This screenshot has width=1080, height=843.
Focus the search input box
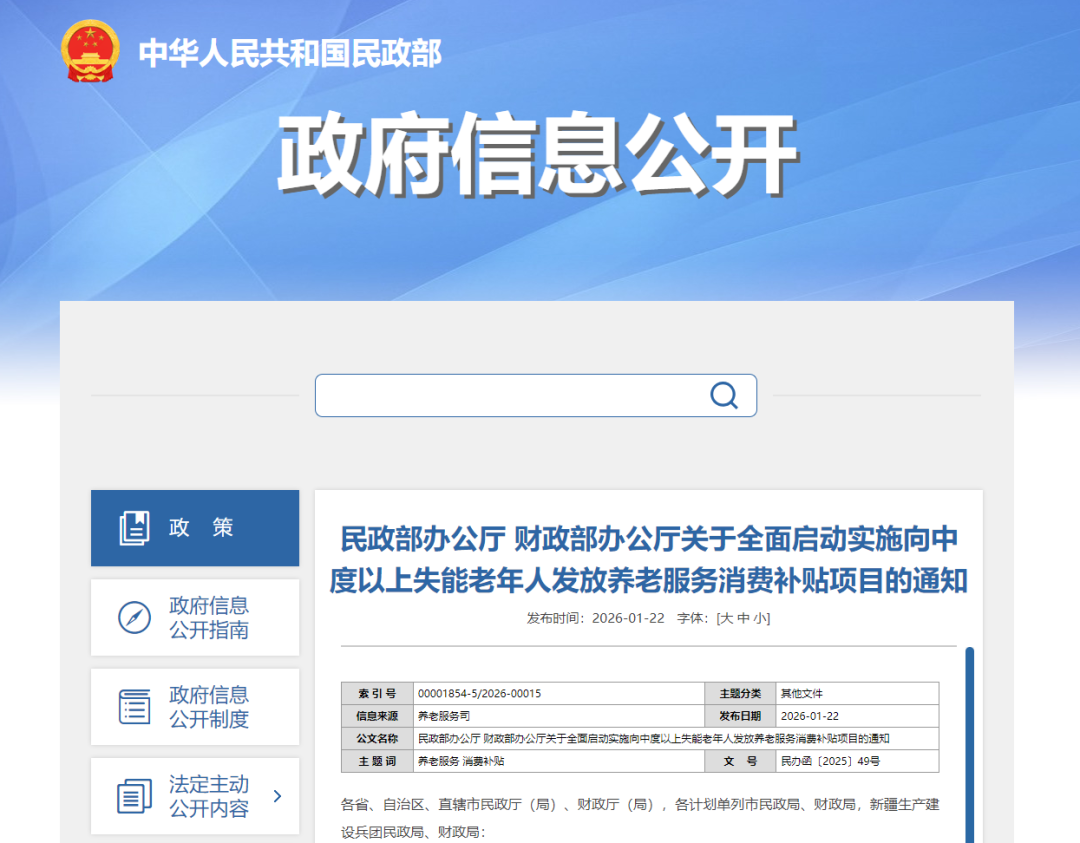(510, 395)
